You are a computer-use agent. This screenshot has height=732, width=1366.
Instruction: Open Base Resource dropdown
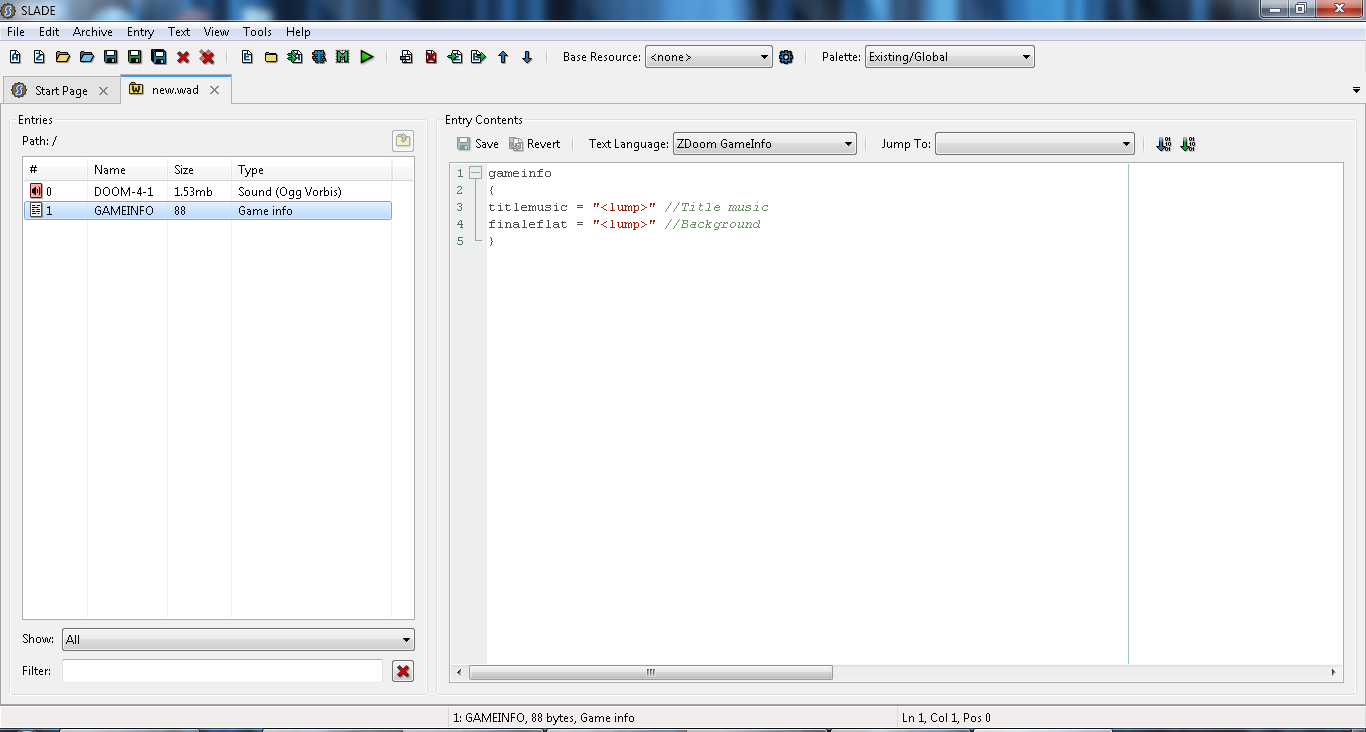coord(709,57)
